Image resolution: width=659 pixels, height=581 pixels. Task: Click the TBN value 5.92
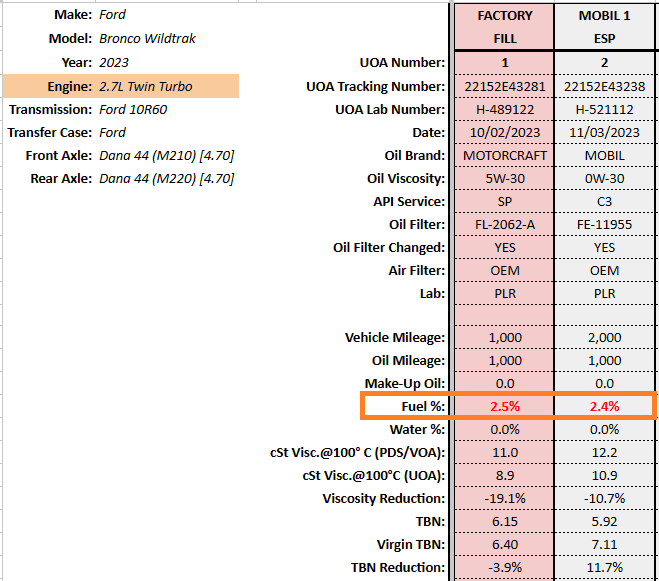tap(604, 522)
